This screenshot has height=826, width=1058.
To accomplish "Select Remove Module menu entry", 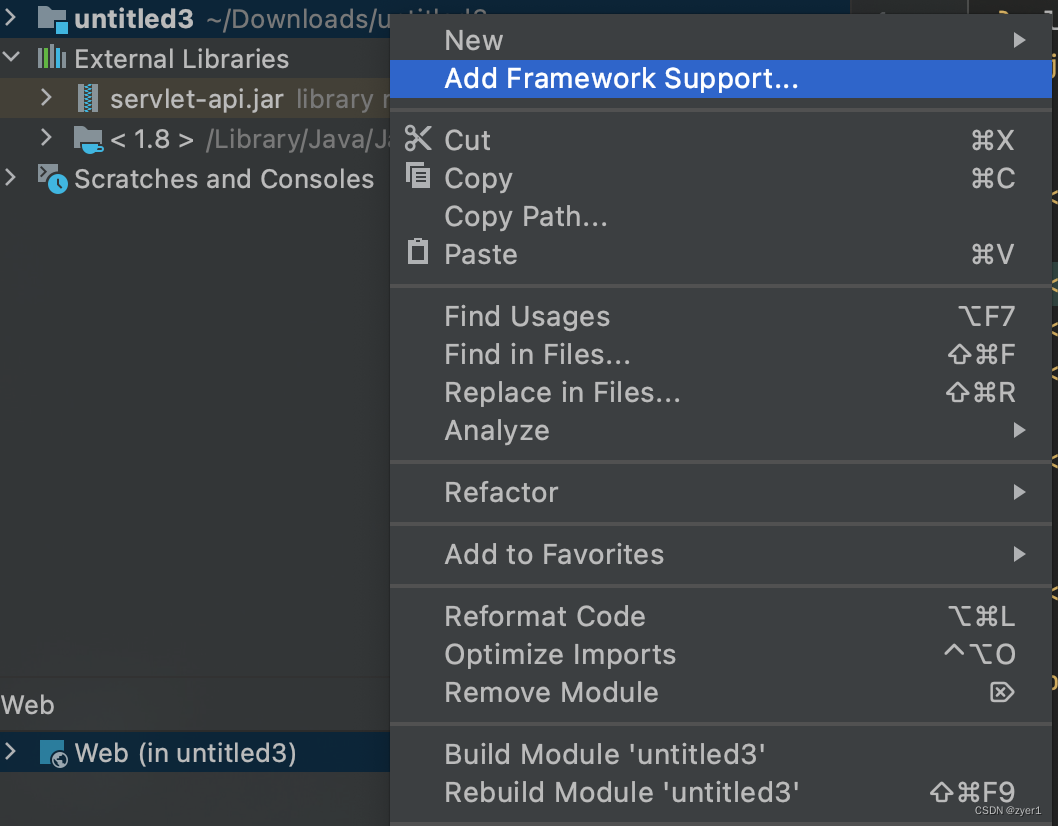I will [551, 692].
